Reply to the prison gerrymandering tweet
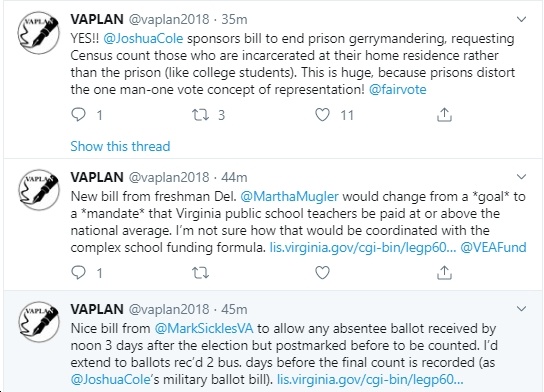Screen dimensions: 544x392 [78, 115]
